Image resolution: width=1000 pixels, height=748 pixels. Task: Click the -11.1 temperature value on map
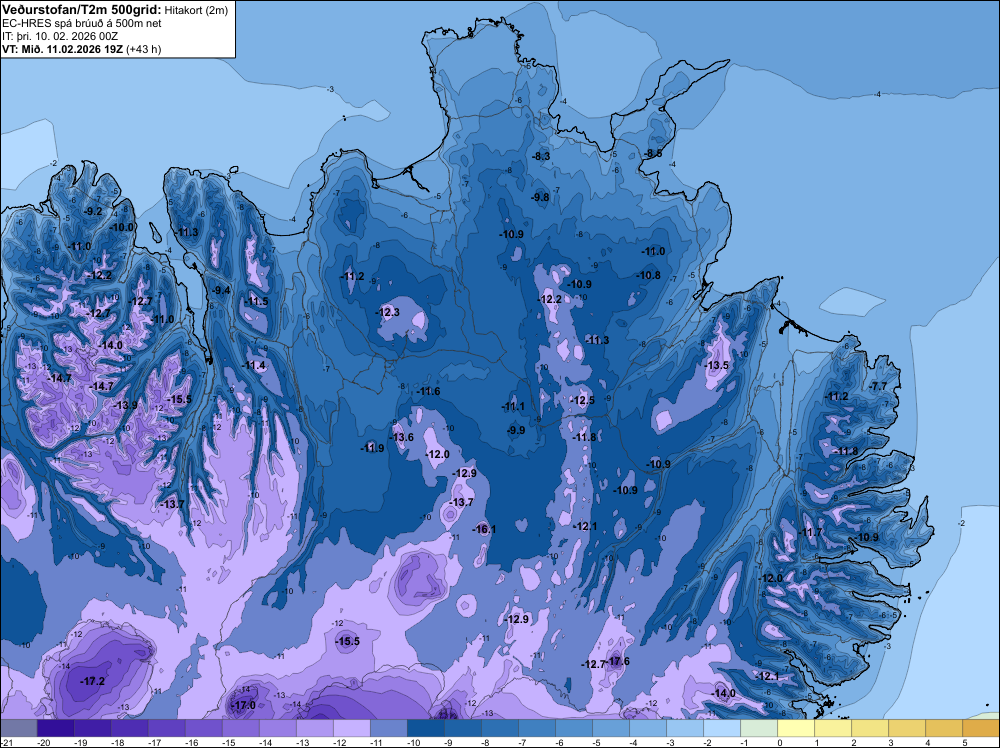pyautogui.click(x=513, y=406)
